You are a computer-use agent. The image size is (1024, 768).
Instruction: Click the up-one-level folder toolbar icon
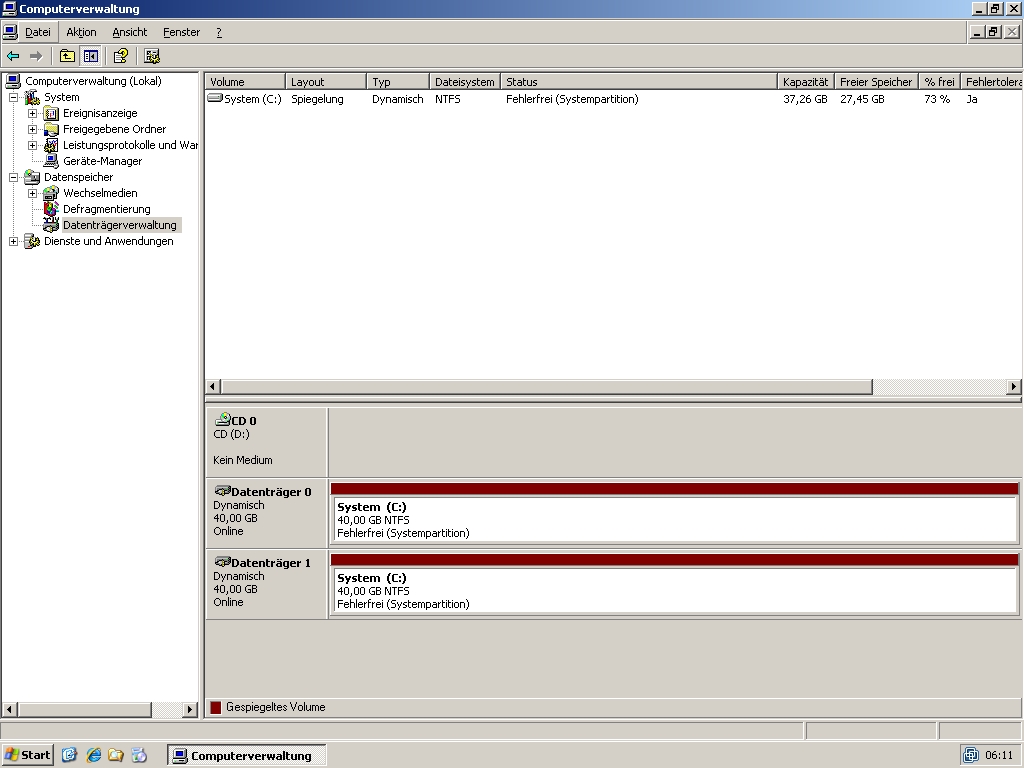tap(67, 57)
